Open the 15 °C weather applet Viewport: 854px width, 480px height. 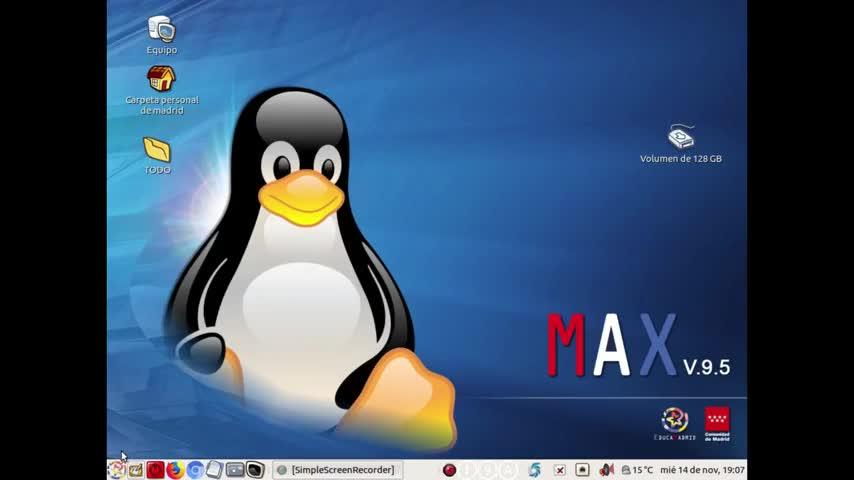[x=637, y=470]
